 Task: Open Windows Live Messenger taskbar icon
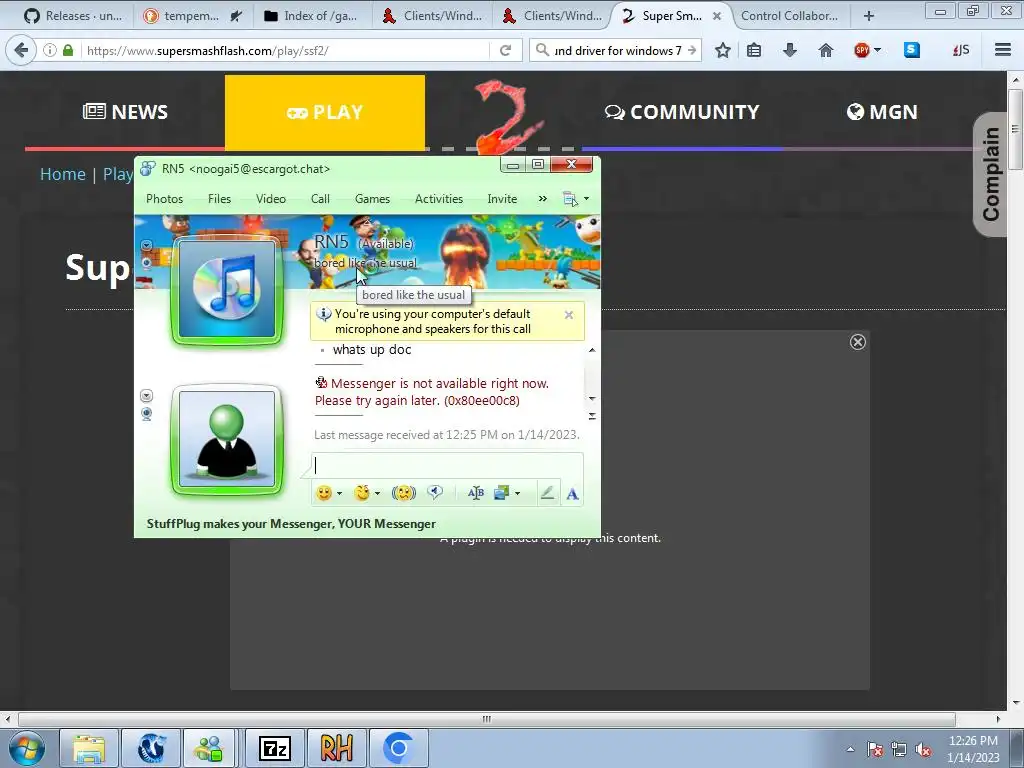[208, 748]
